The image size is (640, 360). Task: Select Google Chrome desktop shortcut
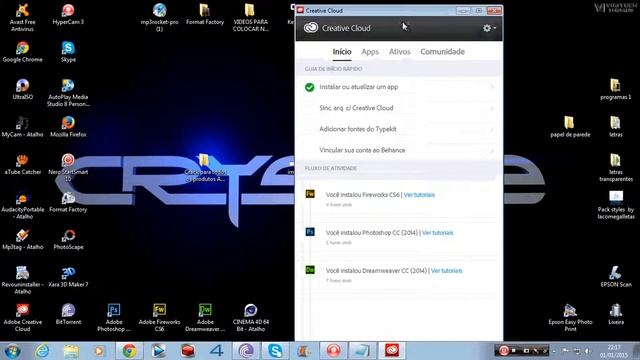[x=22, y=52]
